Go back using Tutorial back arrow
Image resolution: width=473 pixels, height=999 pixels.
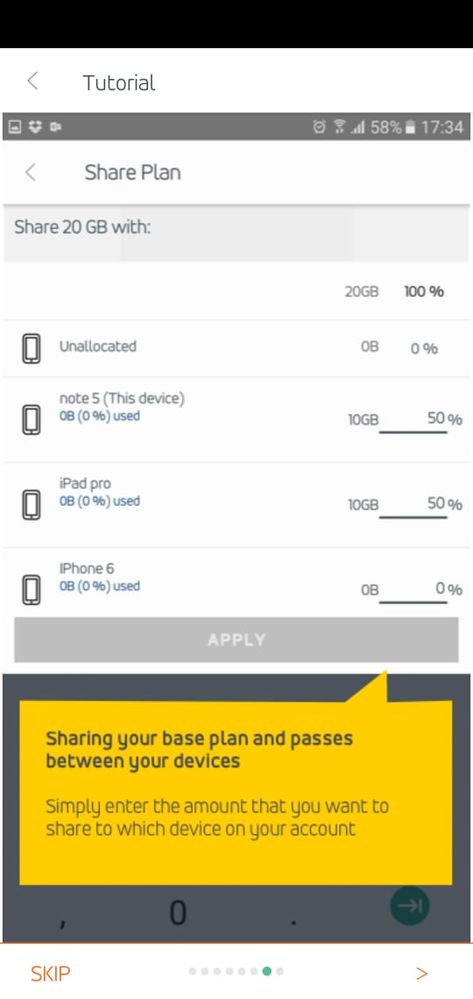coord(33,81)
